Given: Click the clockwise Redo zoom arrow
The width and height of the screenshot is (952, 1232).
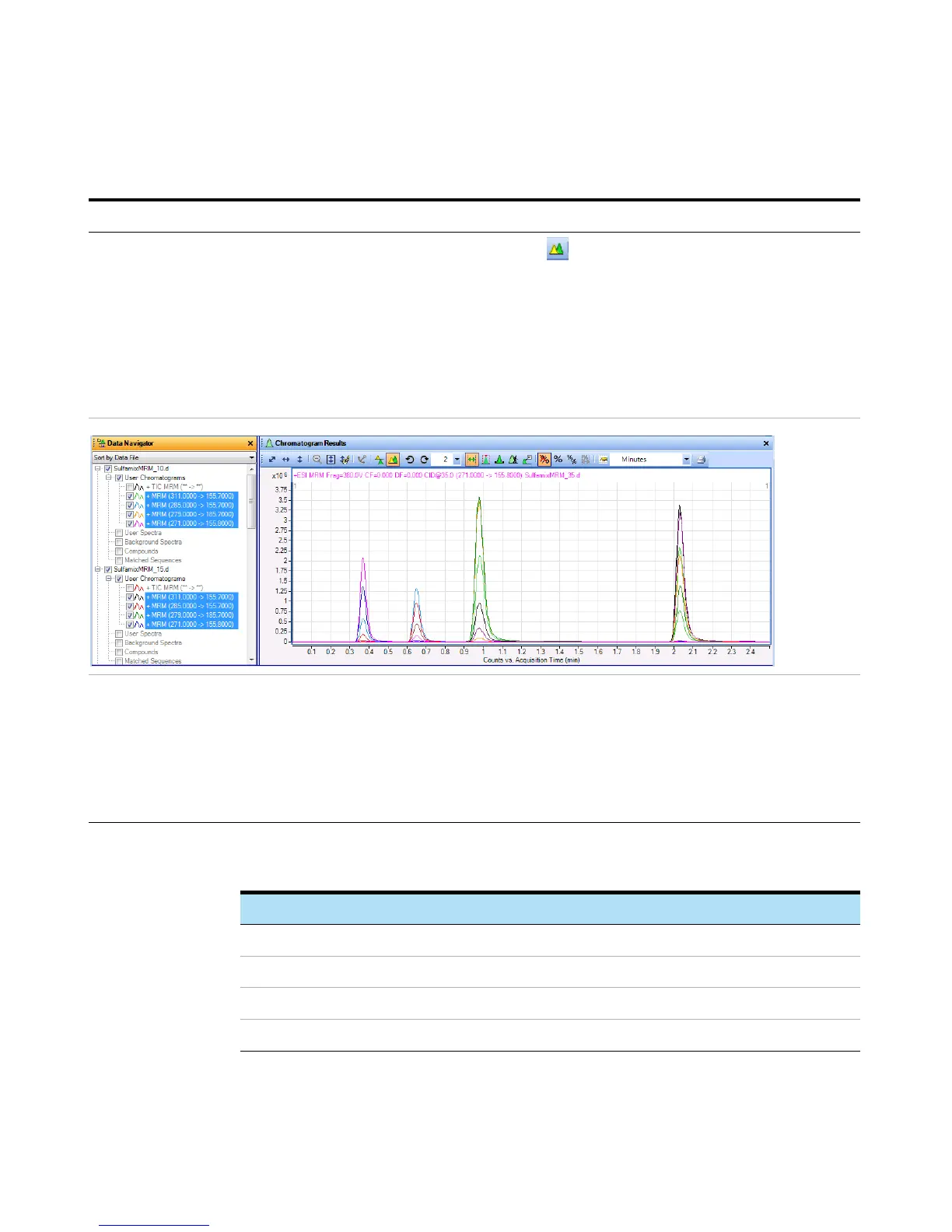Looking at the screenshot, I should (425, 460).
